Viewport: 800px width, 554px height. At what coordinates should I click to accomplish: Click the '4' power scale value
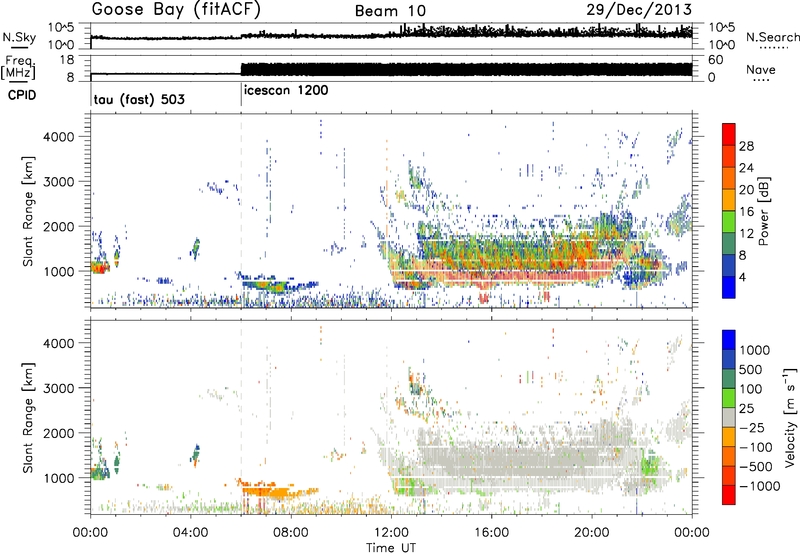click(x=742, y=278)
